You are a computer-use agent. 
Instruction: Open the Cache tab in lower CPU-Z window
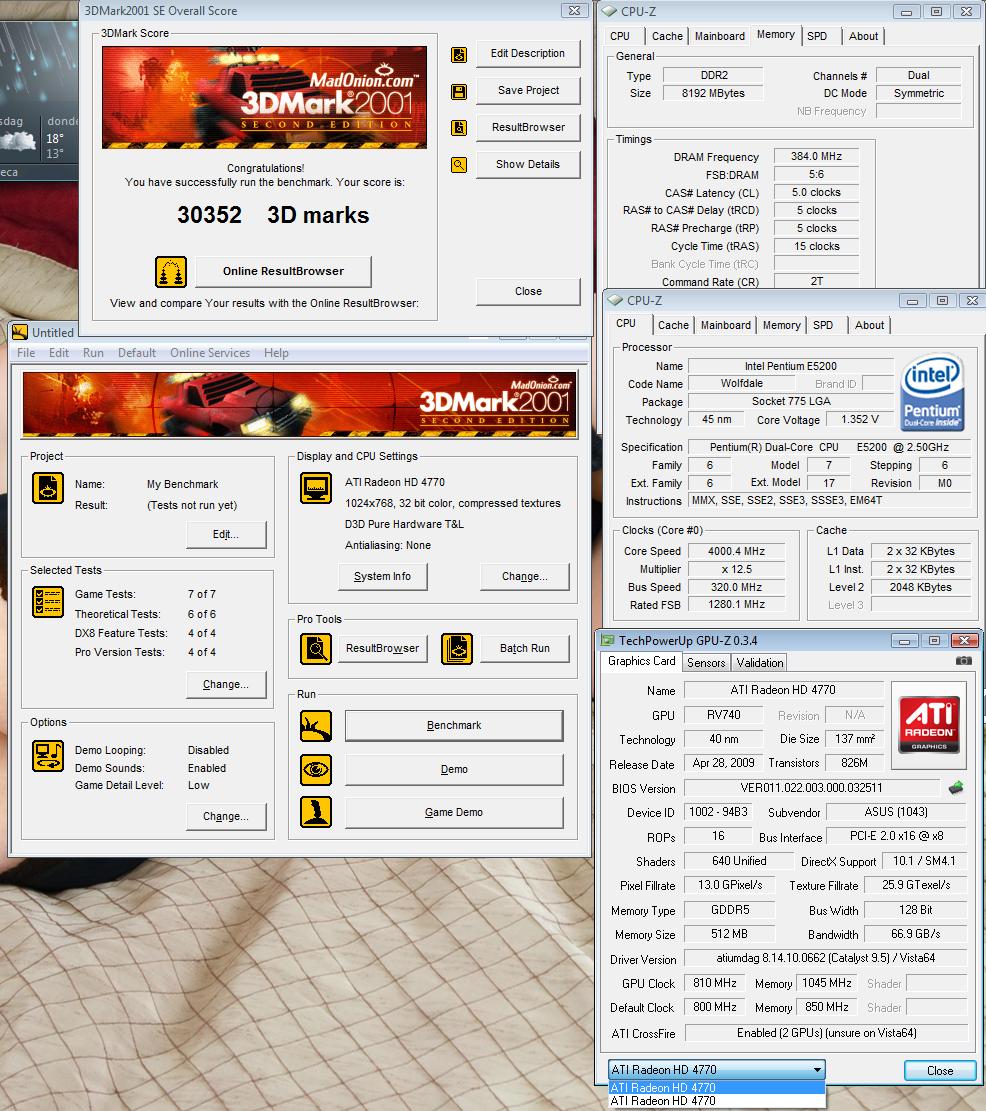[673, 325]
